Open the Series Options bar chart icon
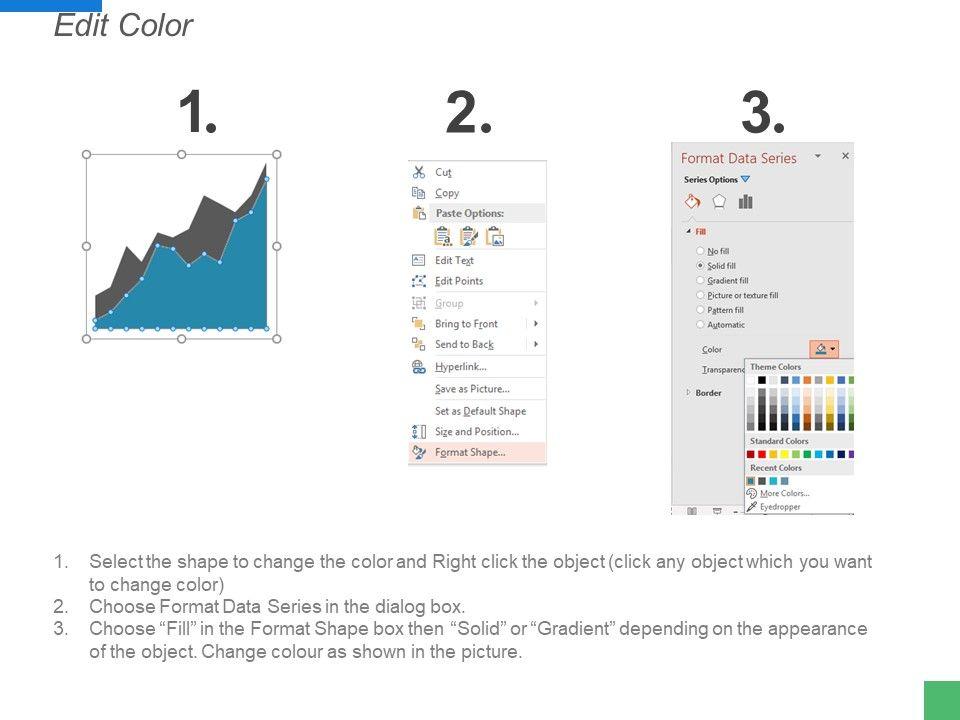Viewport: 960px width, 720px height. (745, 202)
